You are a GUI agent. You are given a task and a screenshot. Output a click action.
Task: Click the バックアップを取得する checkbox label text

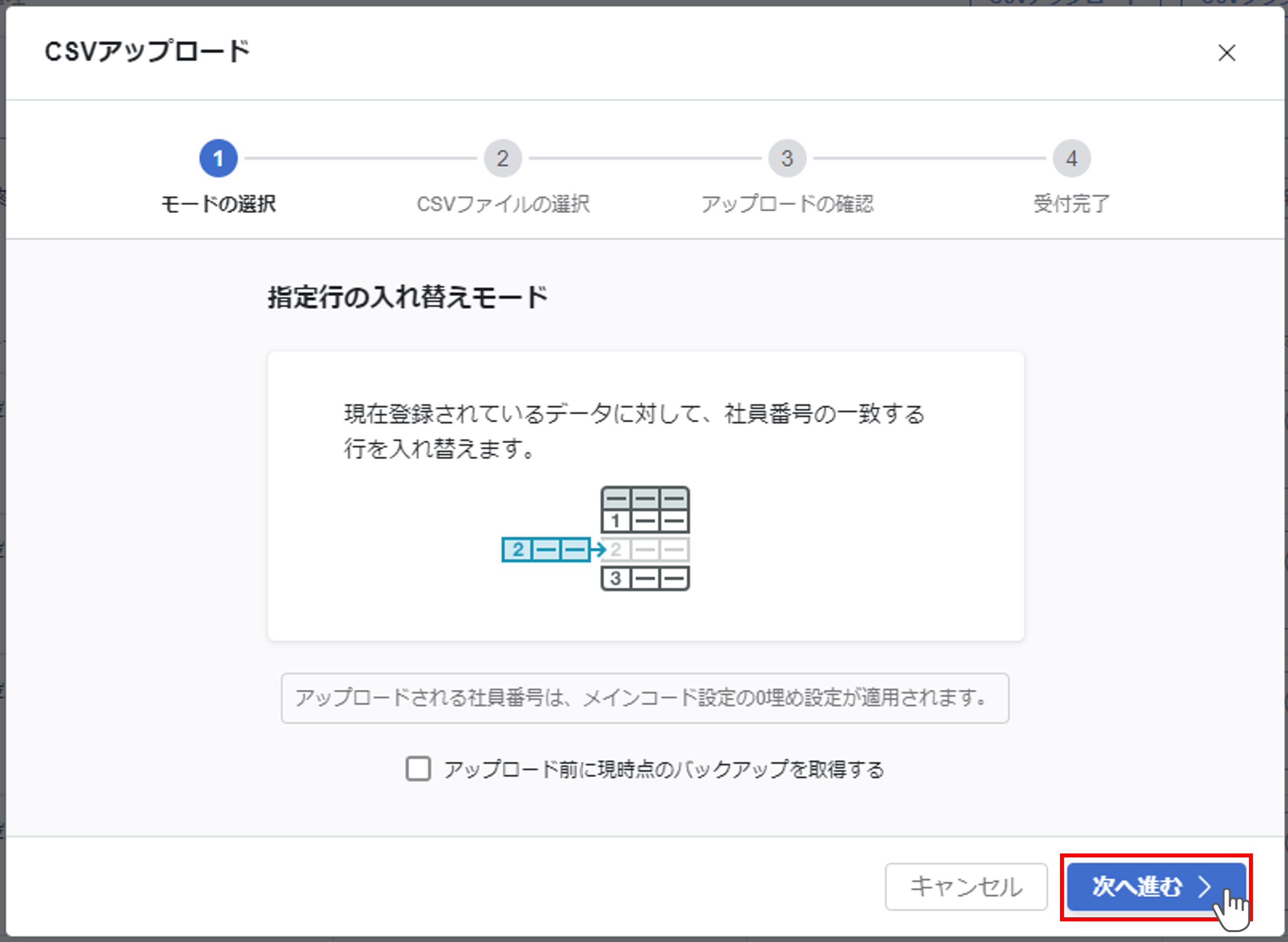click(x=664, y=769)
